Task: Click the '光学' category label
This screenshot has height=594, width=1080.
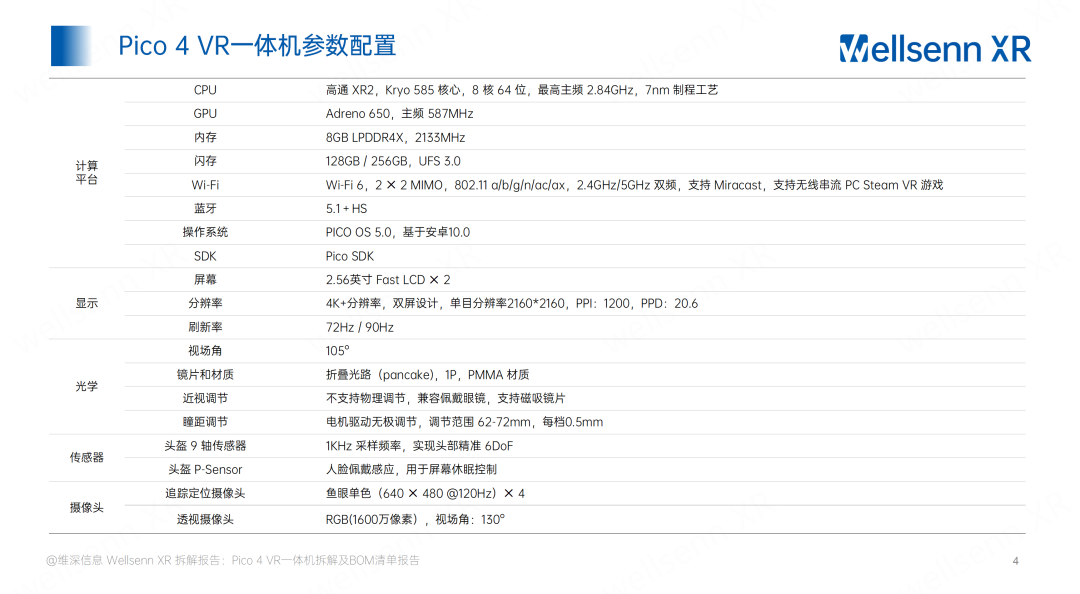Action: tap(87, 387)
